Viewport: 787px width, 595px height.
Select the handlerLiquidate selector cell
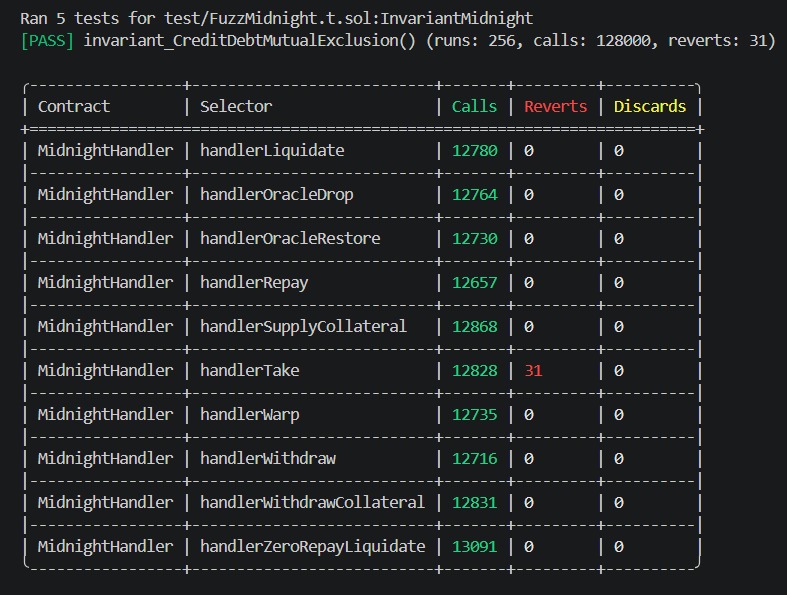[272, 151]
